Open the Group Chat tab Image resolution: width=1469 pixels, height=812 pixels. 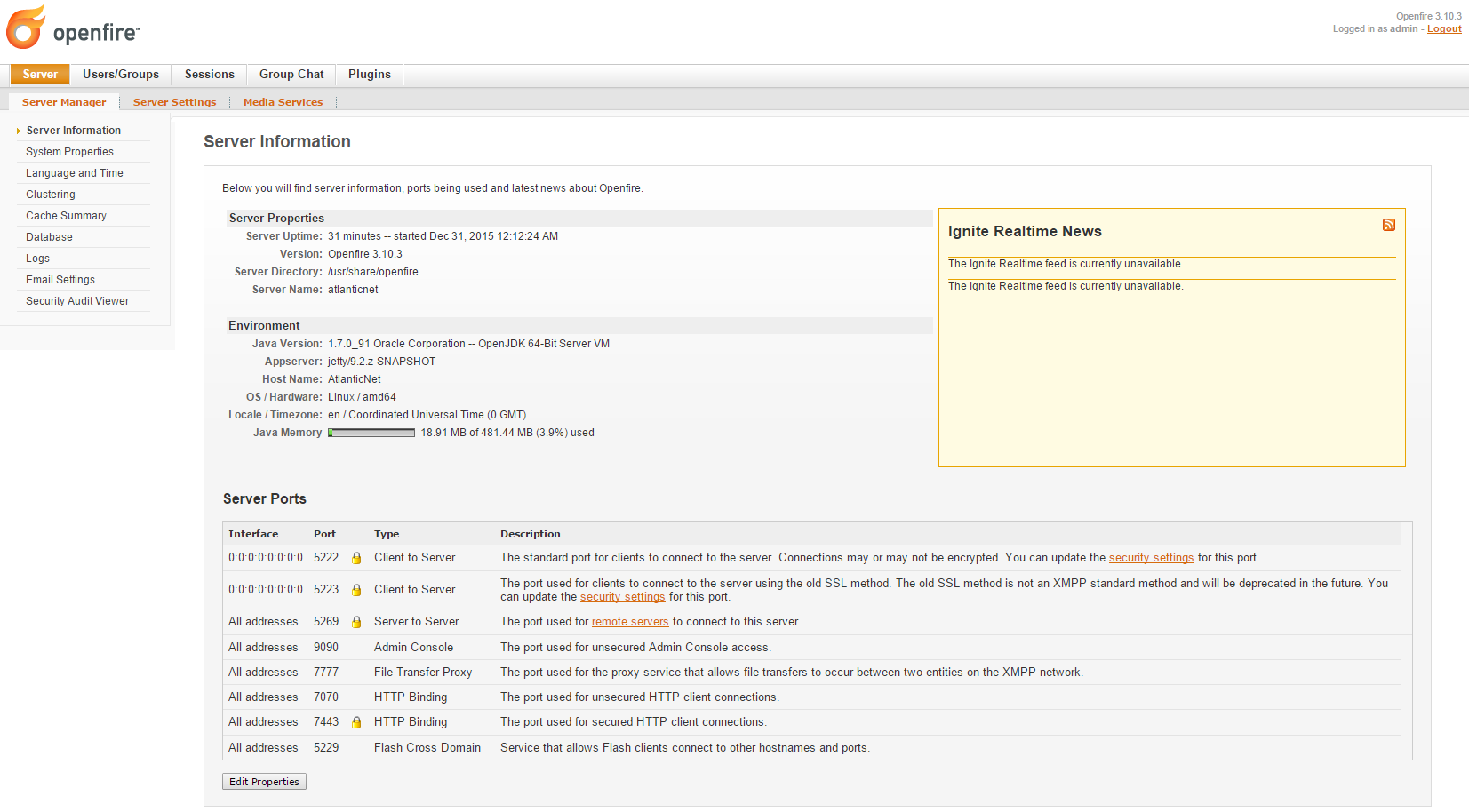click(x=291, y=75)
